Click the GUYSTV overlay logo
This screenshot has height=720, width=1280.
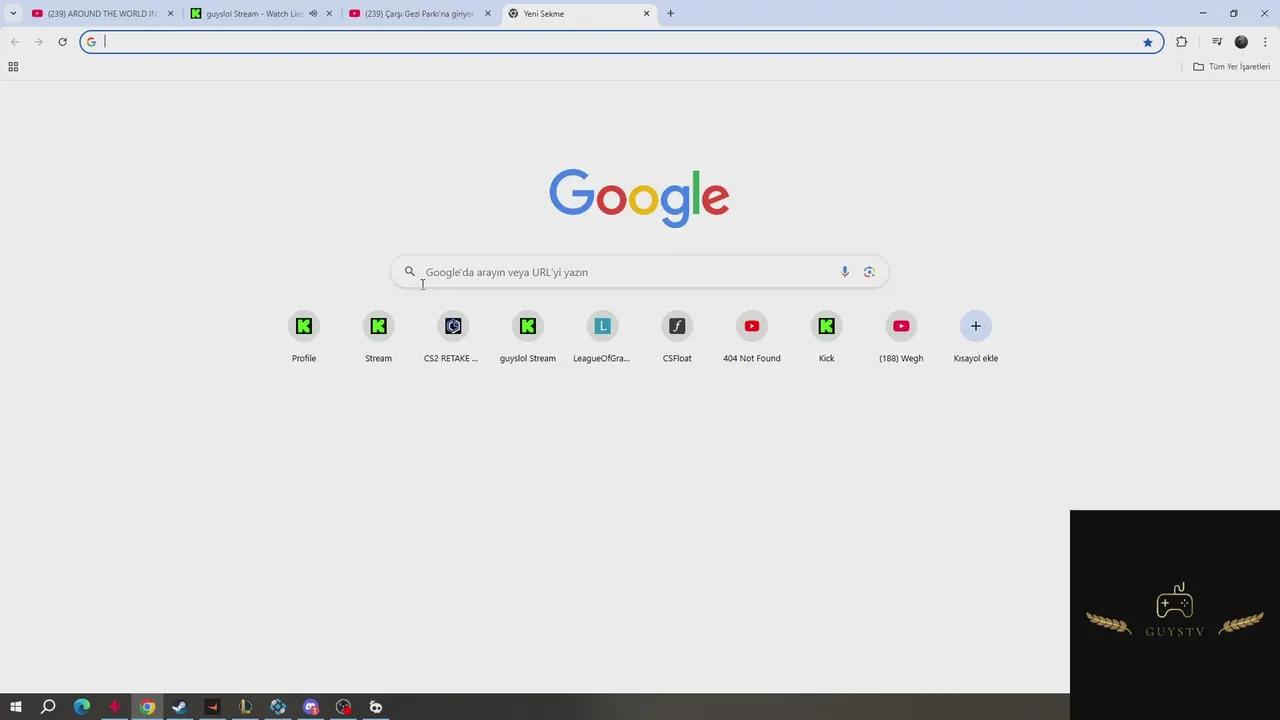1175,611
